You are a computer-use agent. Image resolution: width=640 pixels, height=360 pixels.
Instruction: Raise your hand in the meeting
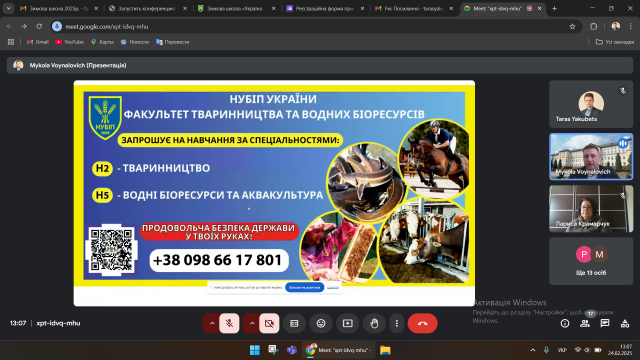click(374, 323)
